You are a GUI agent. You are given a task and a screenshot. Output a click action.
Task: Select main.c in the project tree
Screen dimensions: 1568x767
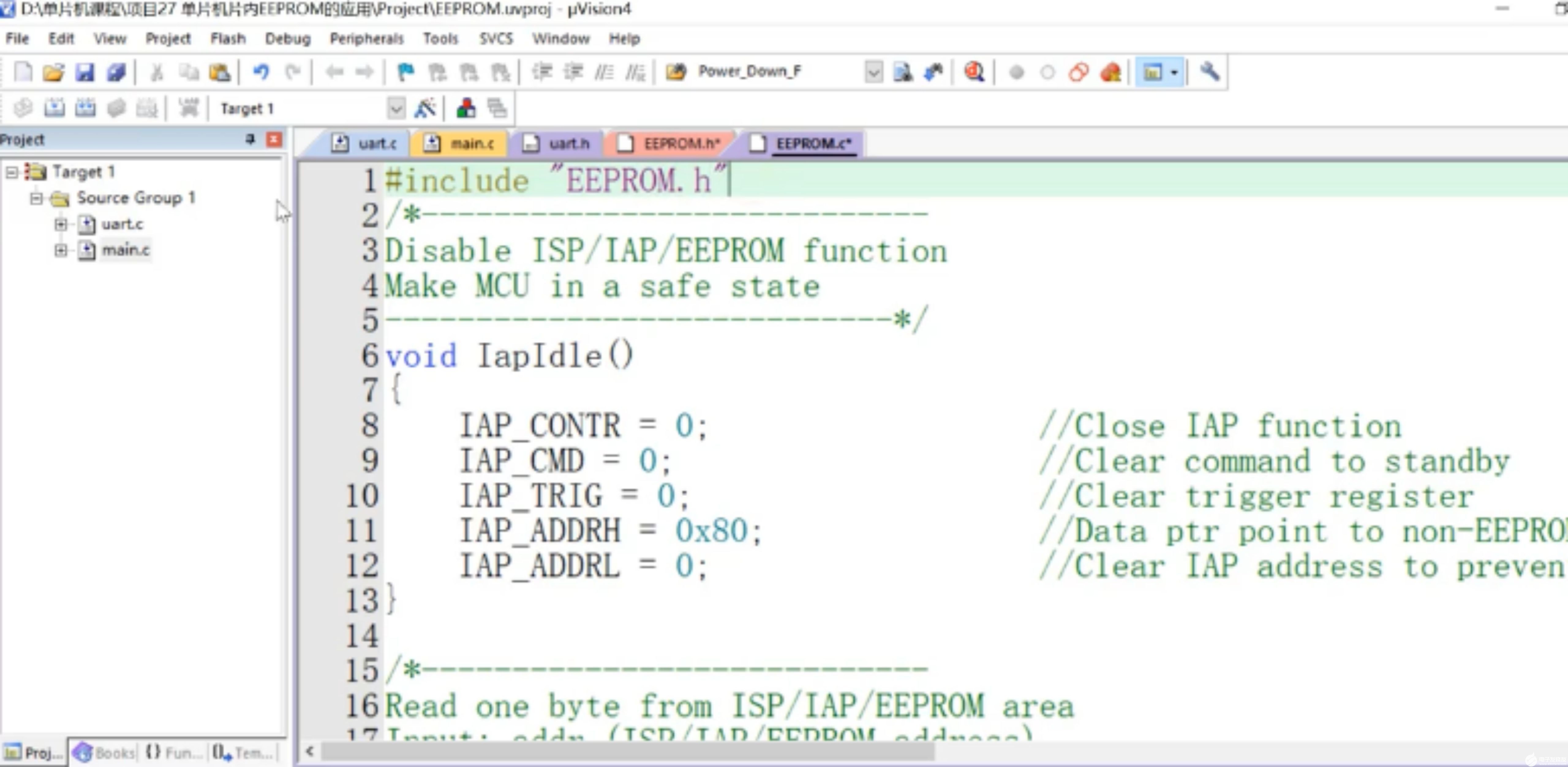(x=125, y=250)
